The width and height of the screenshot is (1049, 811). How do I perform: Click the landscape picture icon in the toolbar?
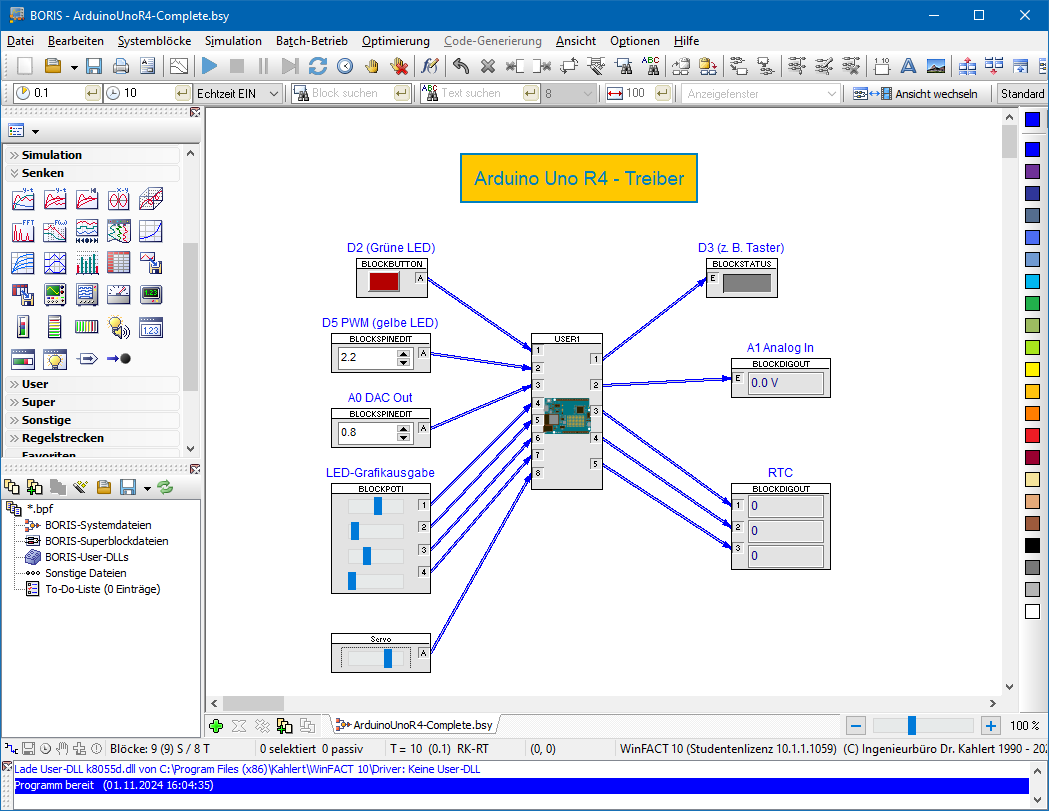tap(936, 66)
